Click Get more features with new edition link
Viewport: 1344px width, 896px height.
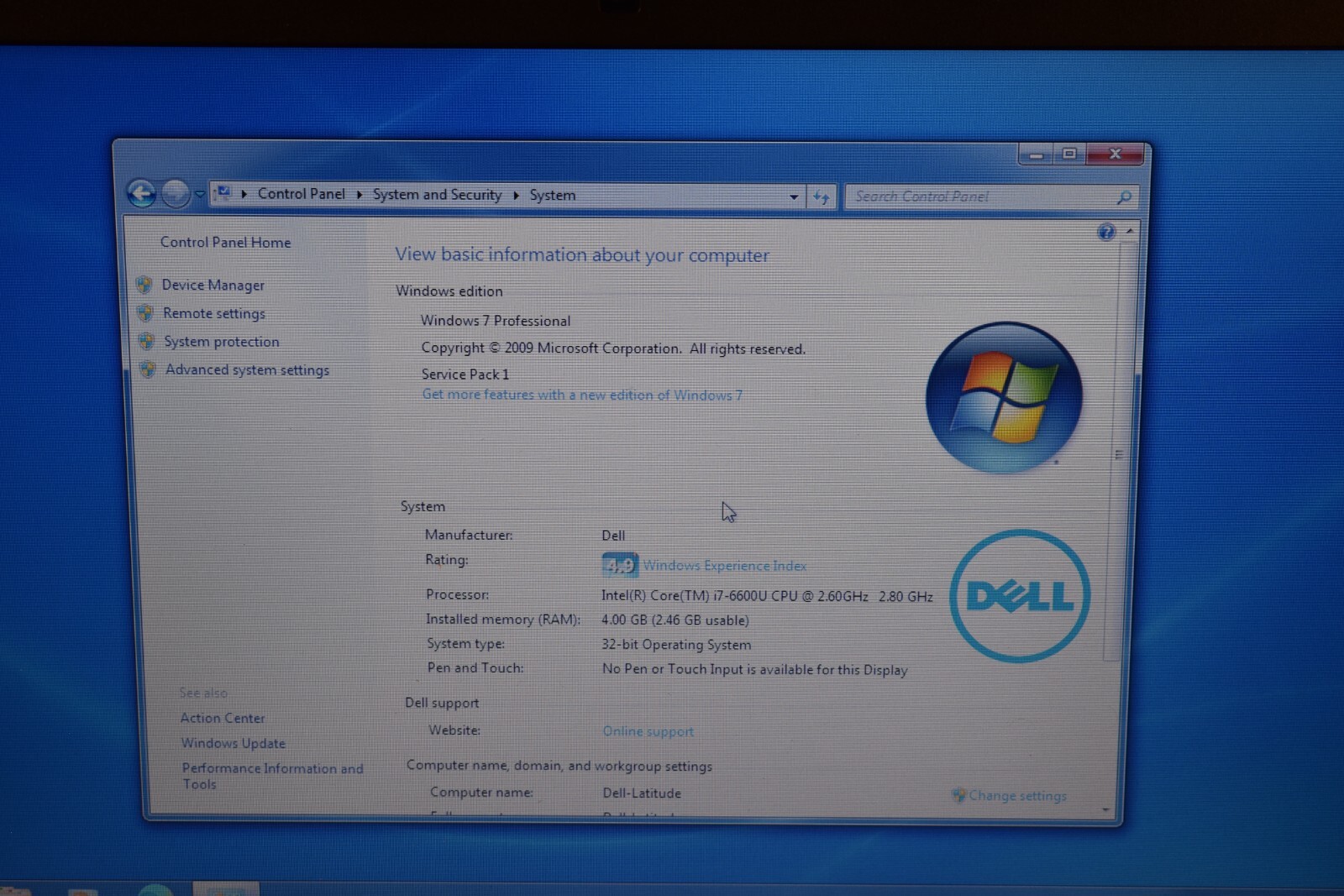(x=582, y=395)
